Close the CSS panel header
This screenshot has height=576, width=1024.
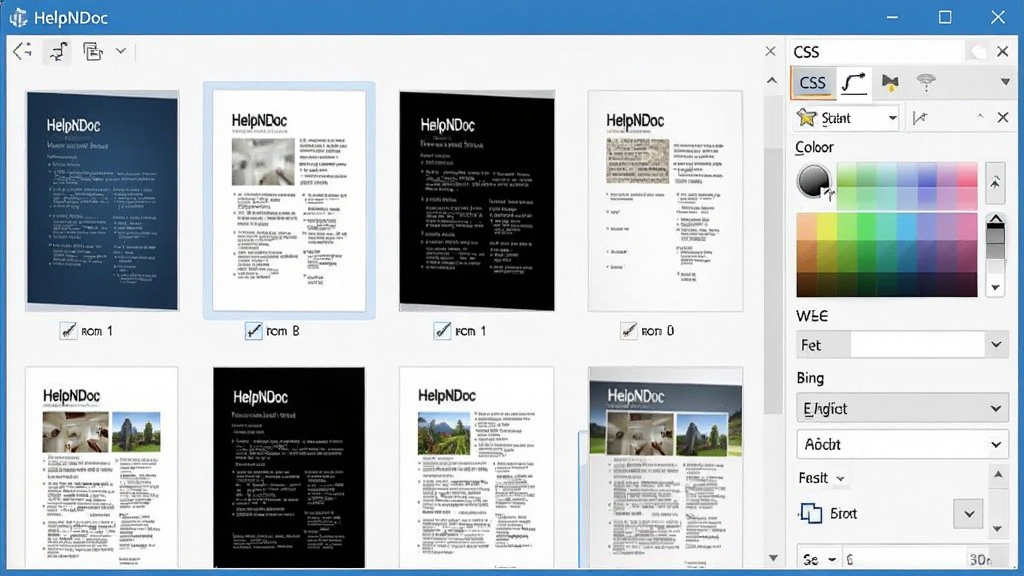[1002, 52]
